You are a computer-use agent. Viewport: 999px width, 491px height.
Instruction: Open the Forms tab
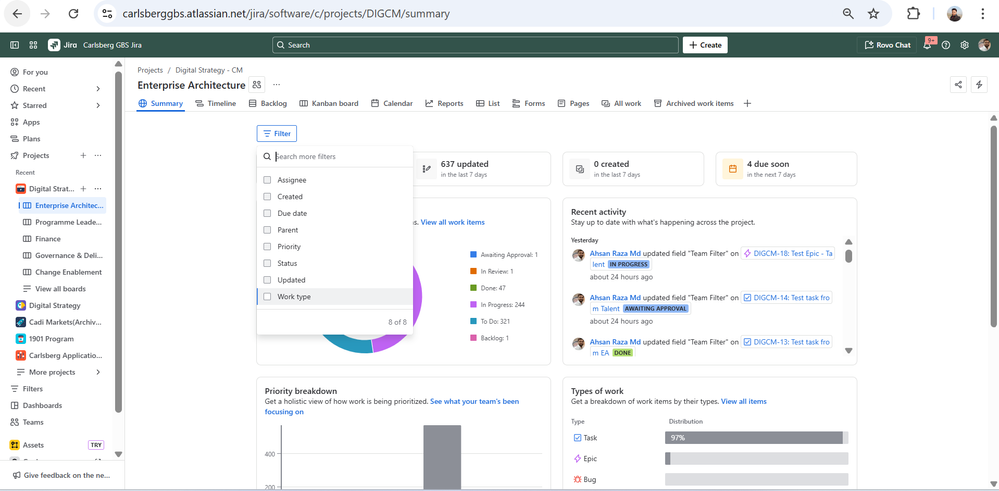click(x=528, y=103)
